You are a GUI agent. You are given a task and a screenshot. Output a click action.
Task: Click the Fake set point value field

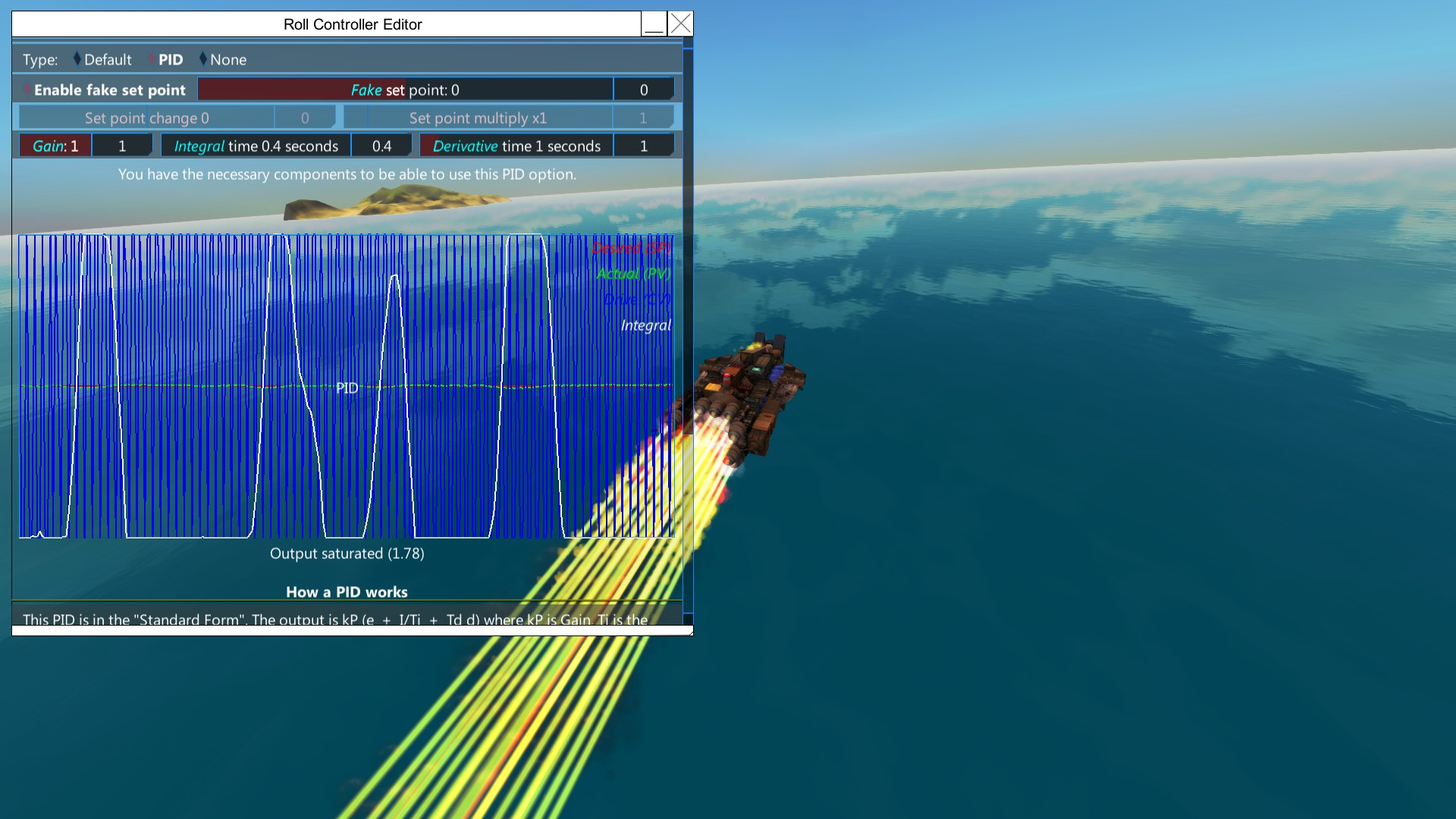pyautogui.click(x=643, y=89)
